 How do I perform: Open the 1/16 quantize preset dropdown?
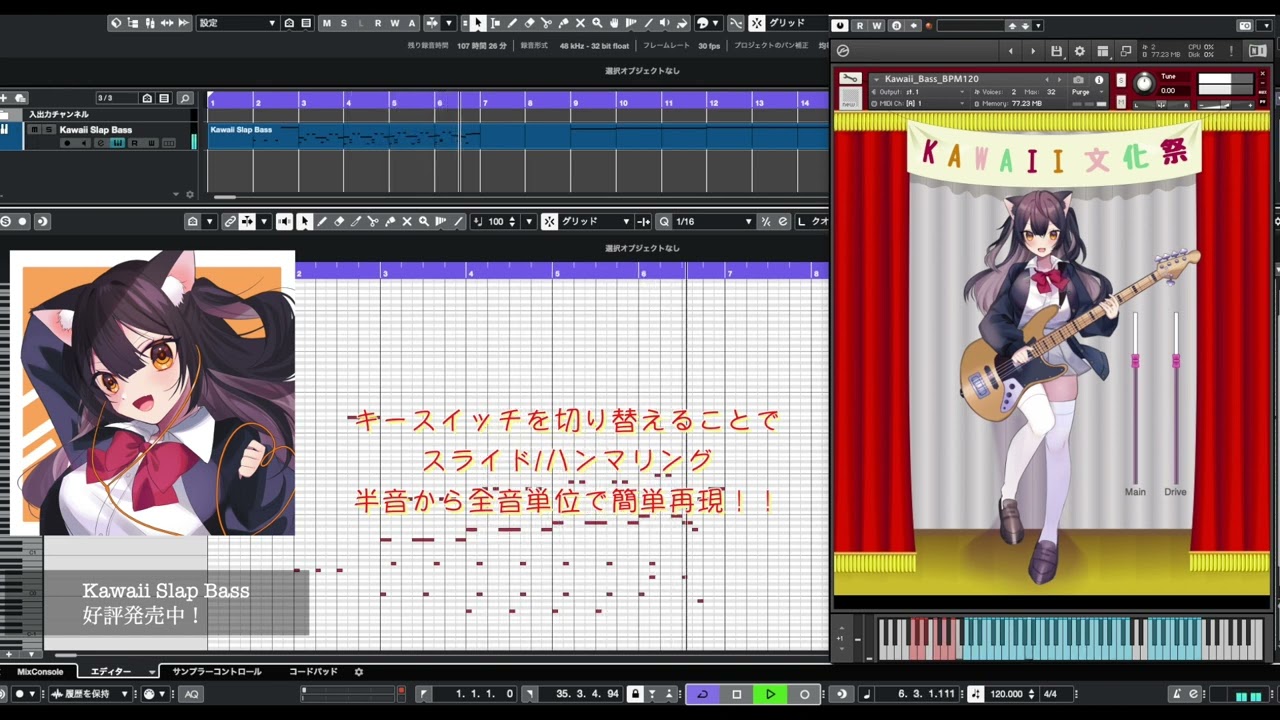click(x=713, y=222)
